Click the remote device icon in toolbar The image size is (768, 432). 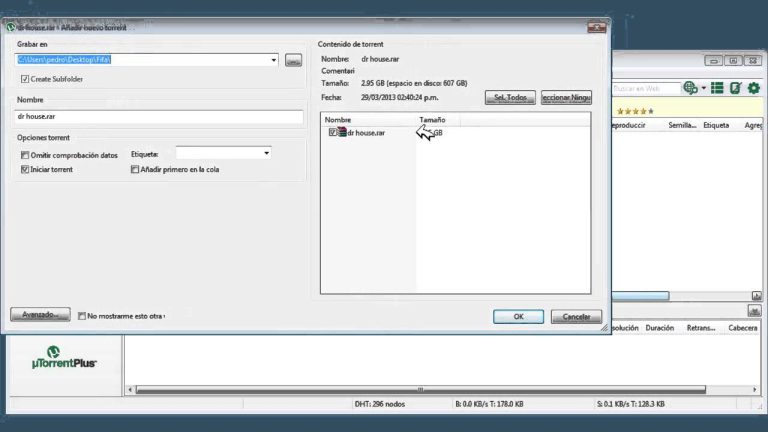click(x=735, y=88)
